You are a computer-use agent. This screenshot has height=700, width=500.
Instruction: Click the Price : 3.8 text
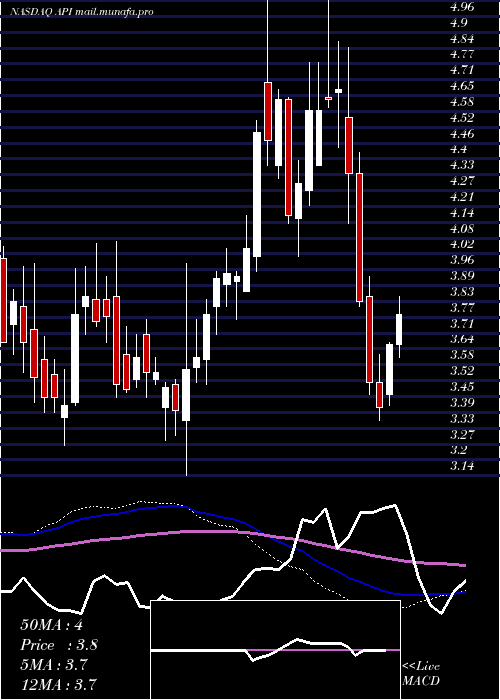(59, 645)
